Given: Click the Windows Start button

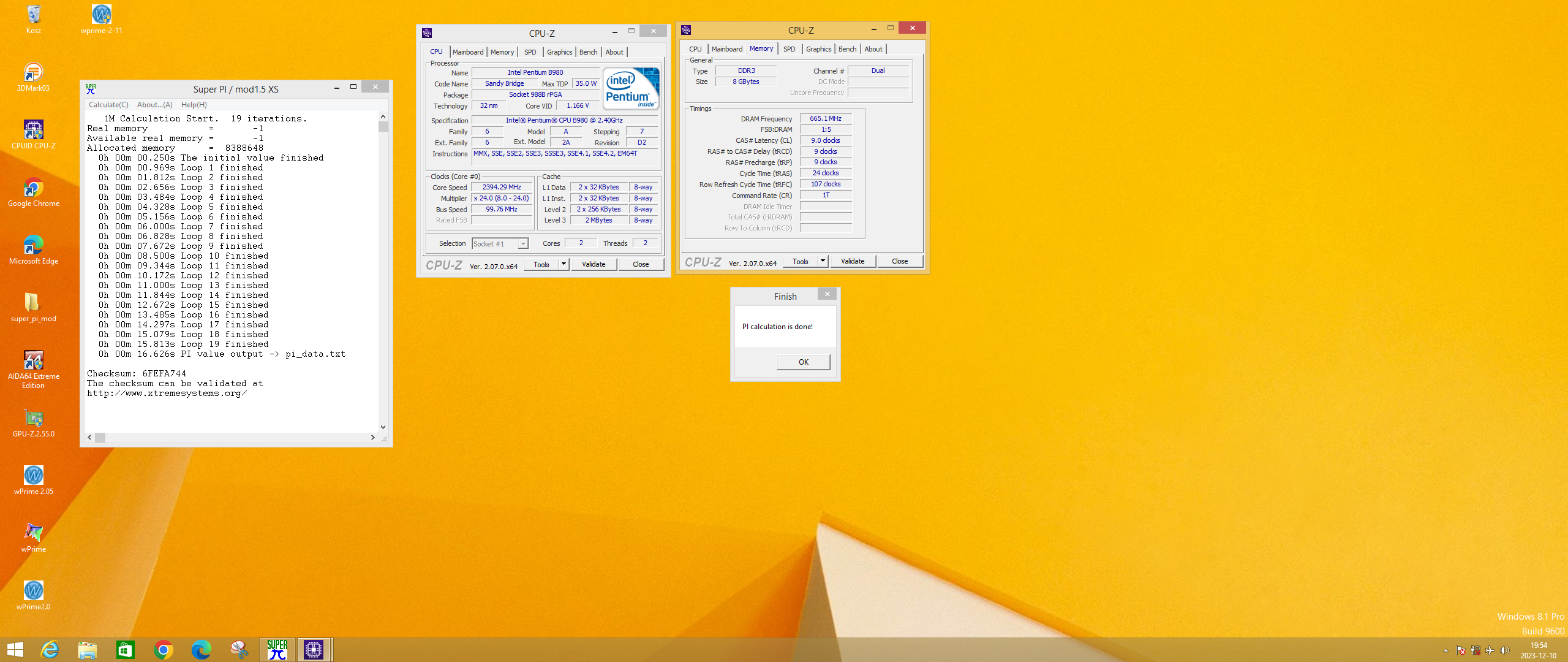Looking at the screenshot, I should click(x=15, y=650).
